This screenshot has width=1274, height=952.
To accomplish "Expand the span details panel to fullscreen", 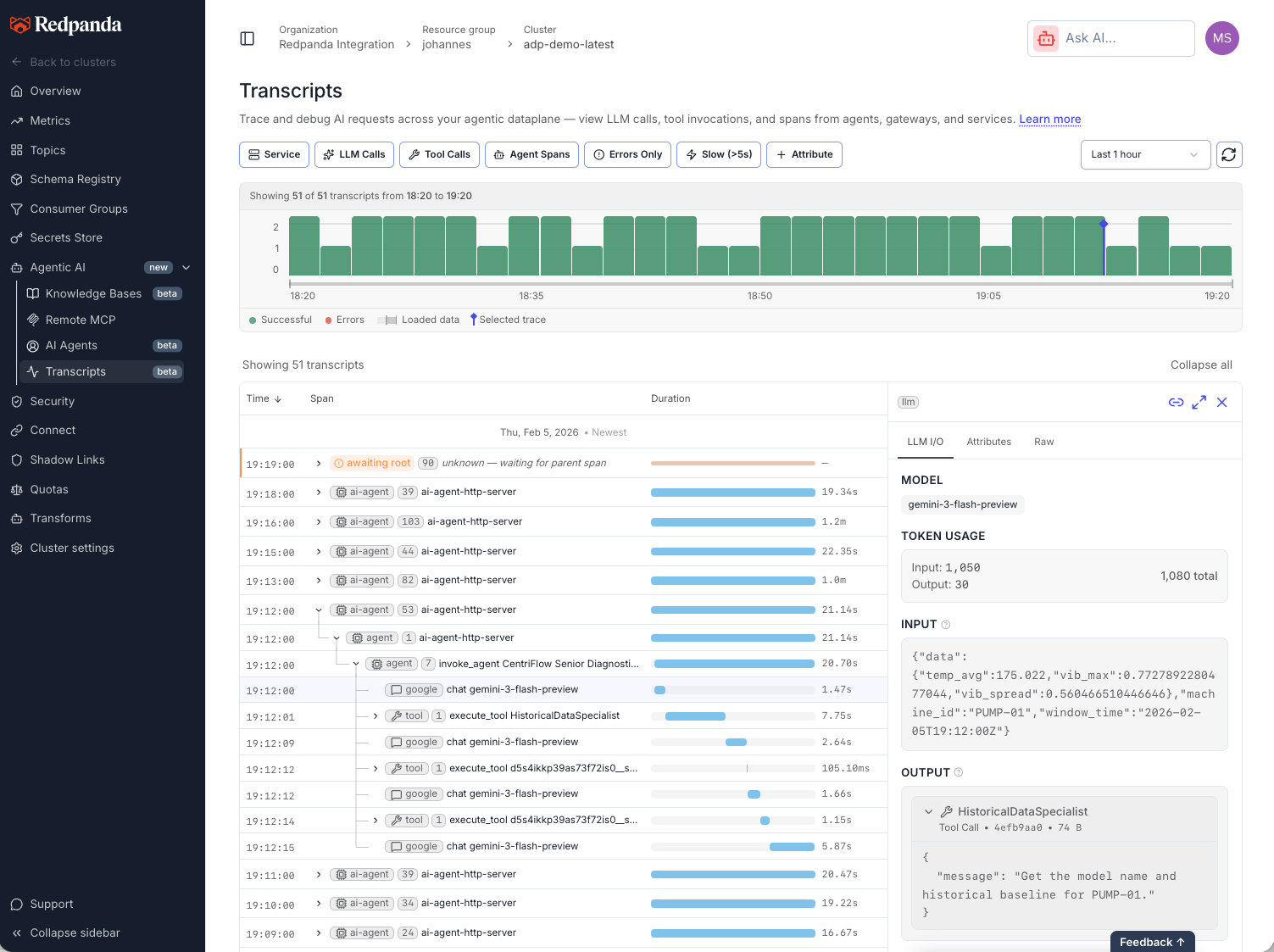I will (1199, 403).
